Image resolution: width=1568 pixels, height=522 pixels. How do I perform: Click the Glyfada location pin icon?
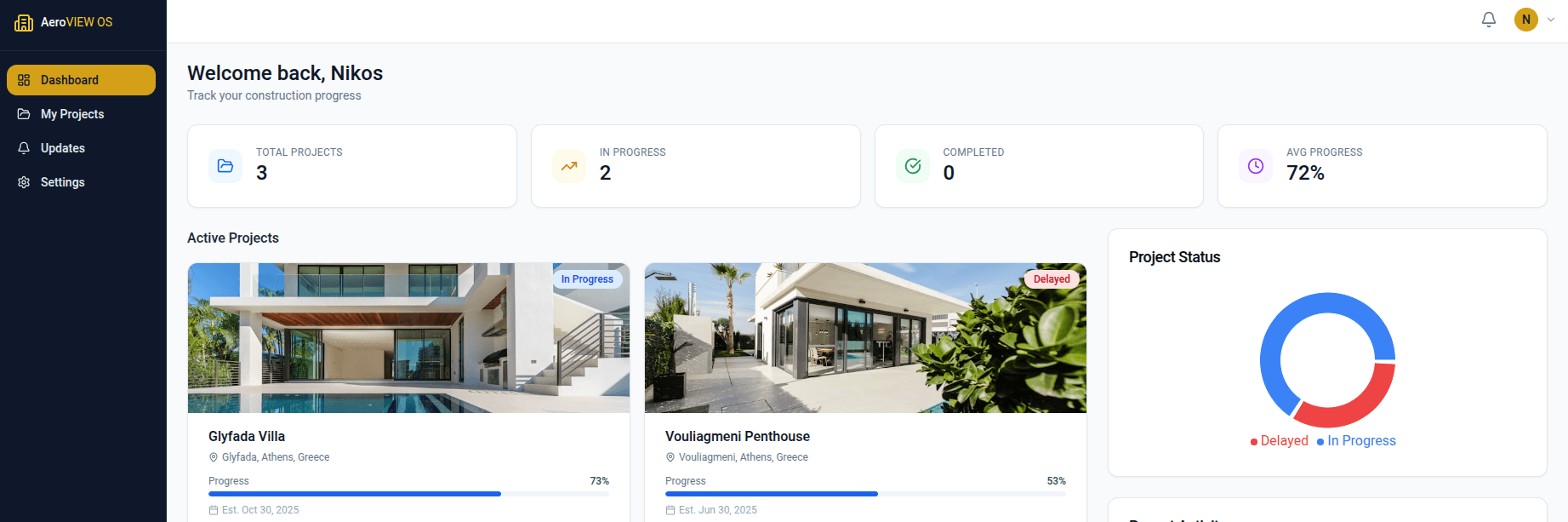[x=214, y=457]
